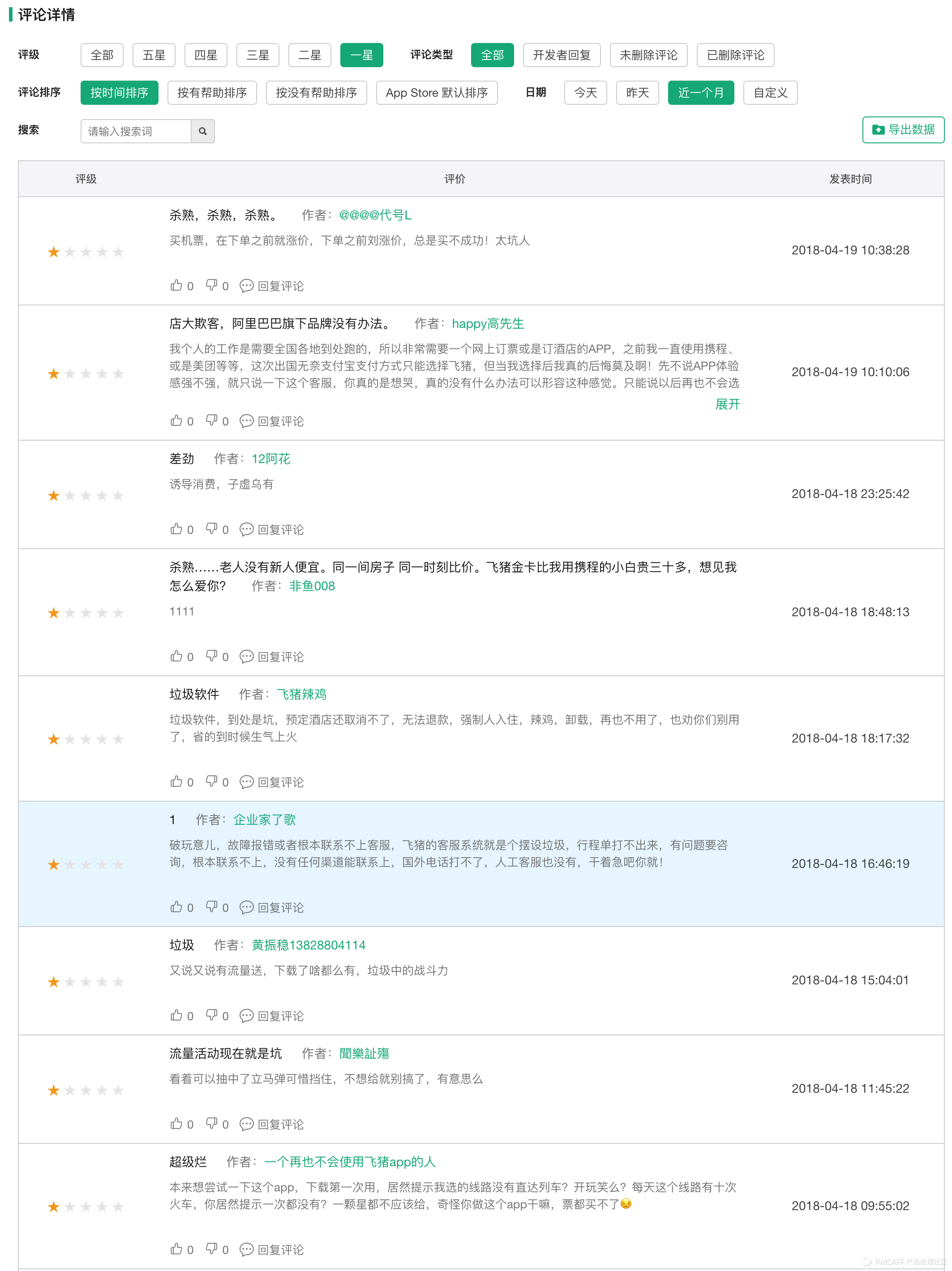Click the 发表时间 column header

click(850, 179)
